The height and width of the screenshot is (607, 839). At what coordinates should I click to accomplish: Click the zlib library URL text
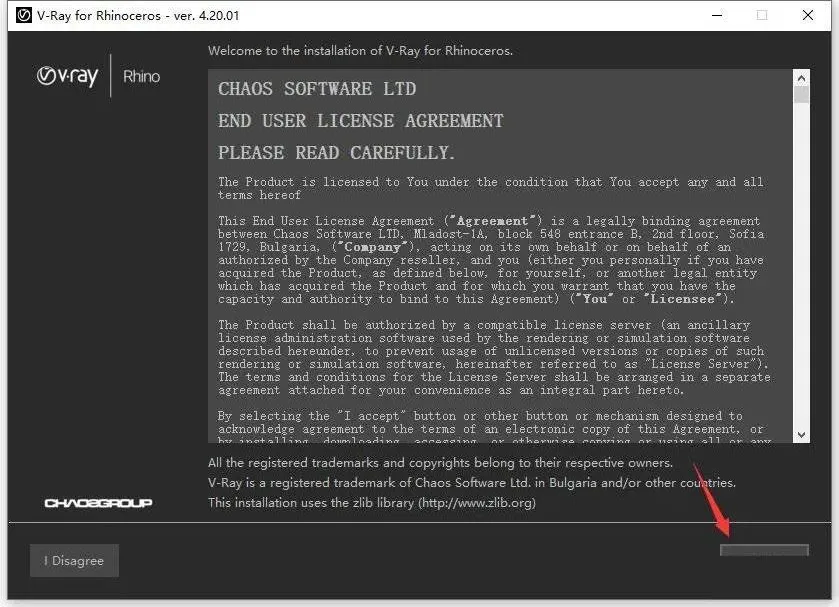pos(477,503)
